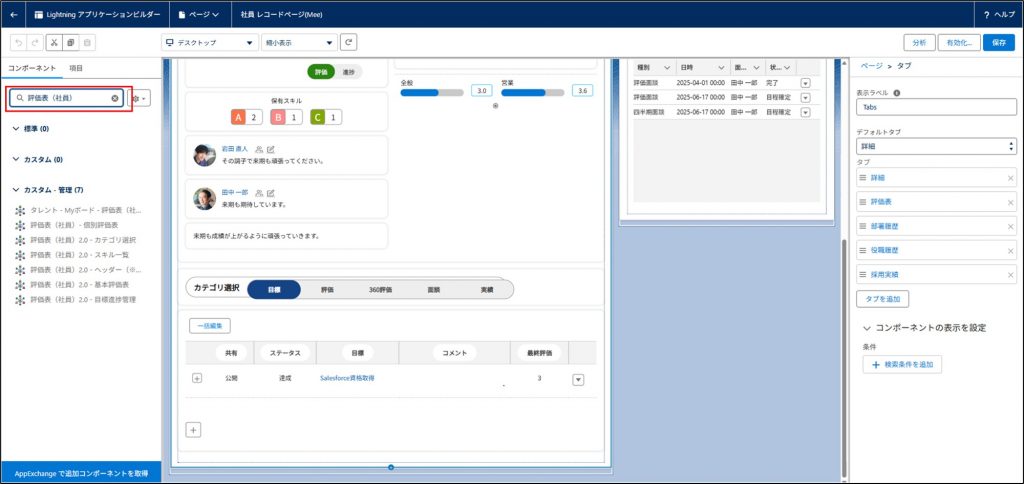The width and height of the screenshot is (1024, 484).
Task: Click the refresh canvas icon
Action: point(348,42)
